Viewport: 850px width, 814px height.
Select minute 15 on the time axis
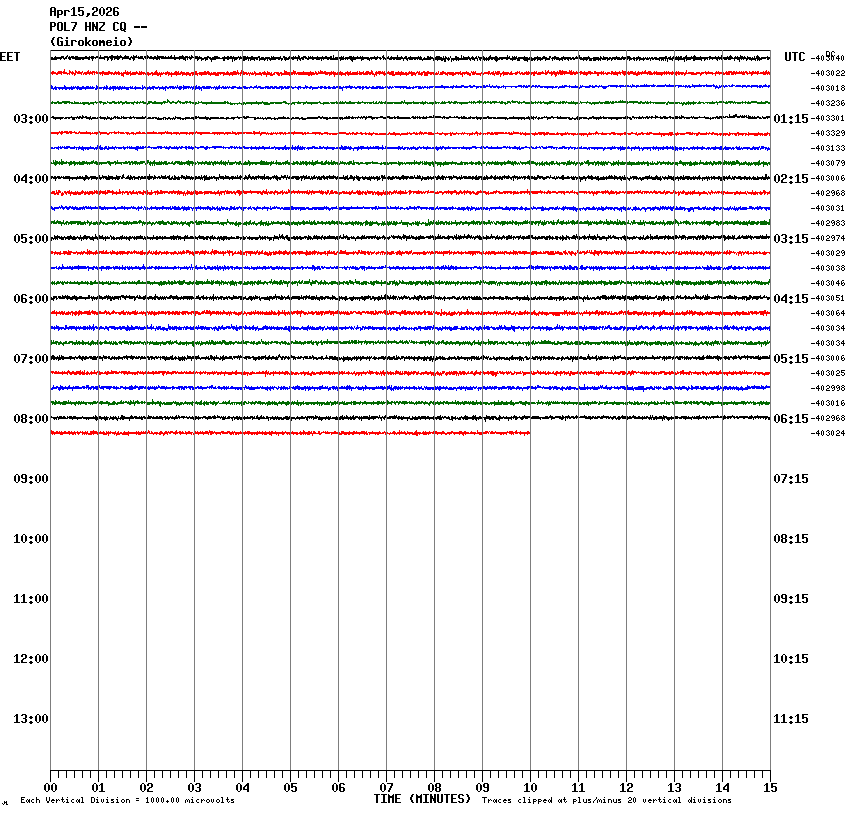(770, 788)
